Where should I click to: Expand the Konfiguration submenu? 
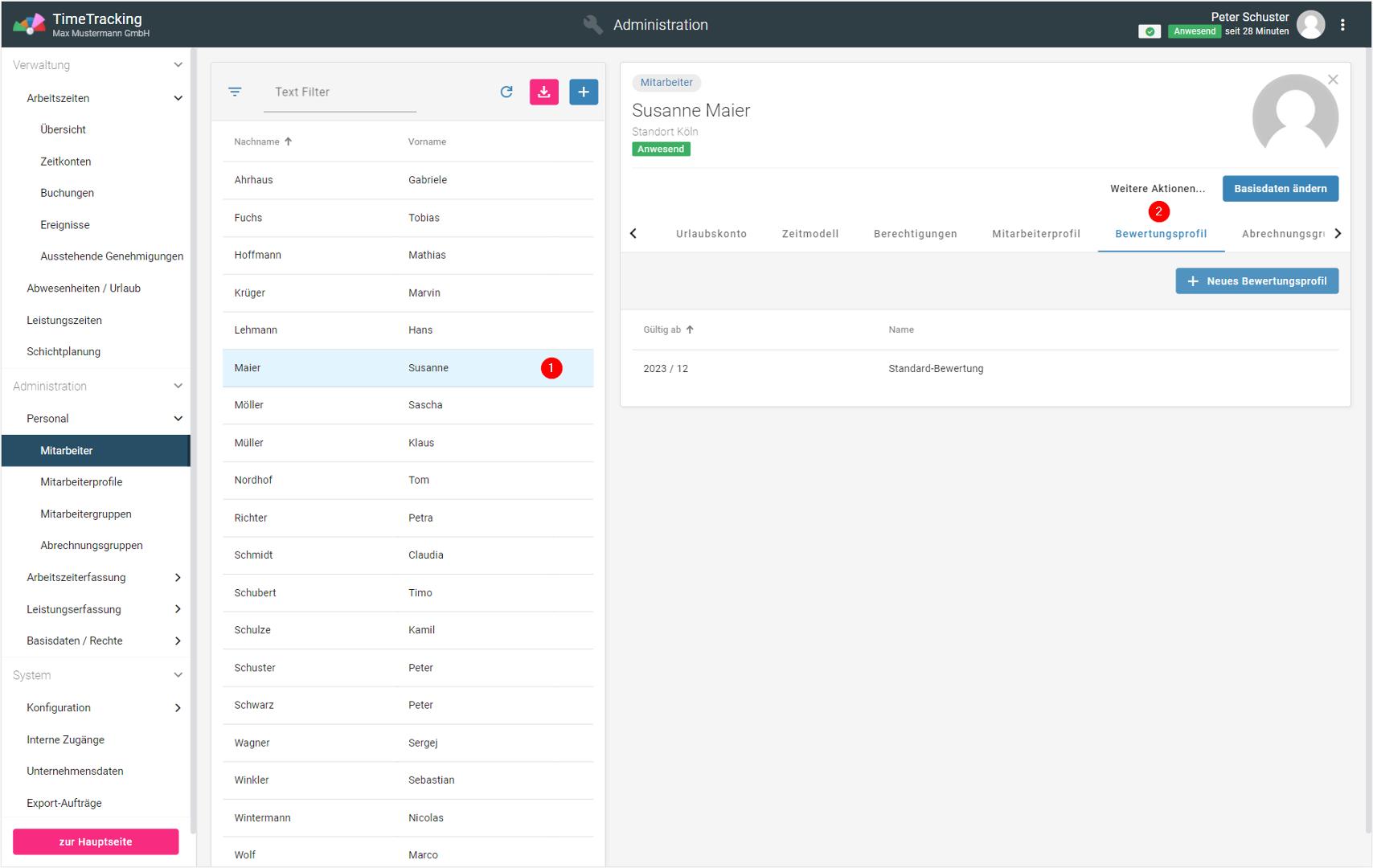(x=178, y=707)
